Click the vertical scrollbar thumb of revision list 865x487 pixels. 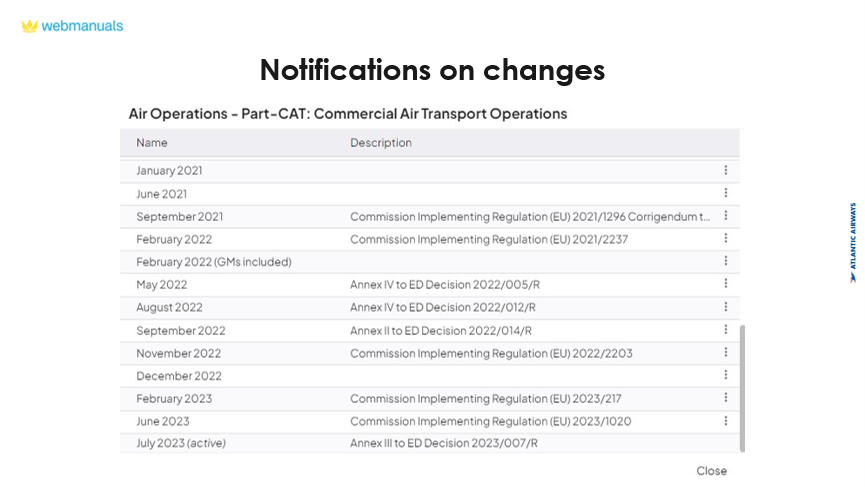[x=741, y=385]
